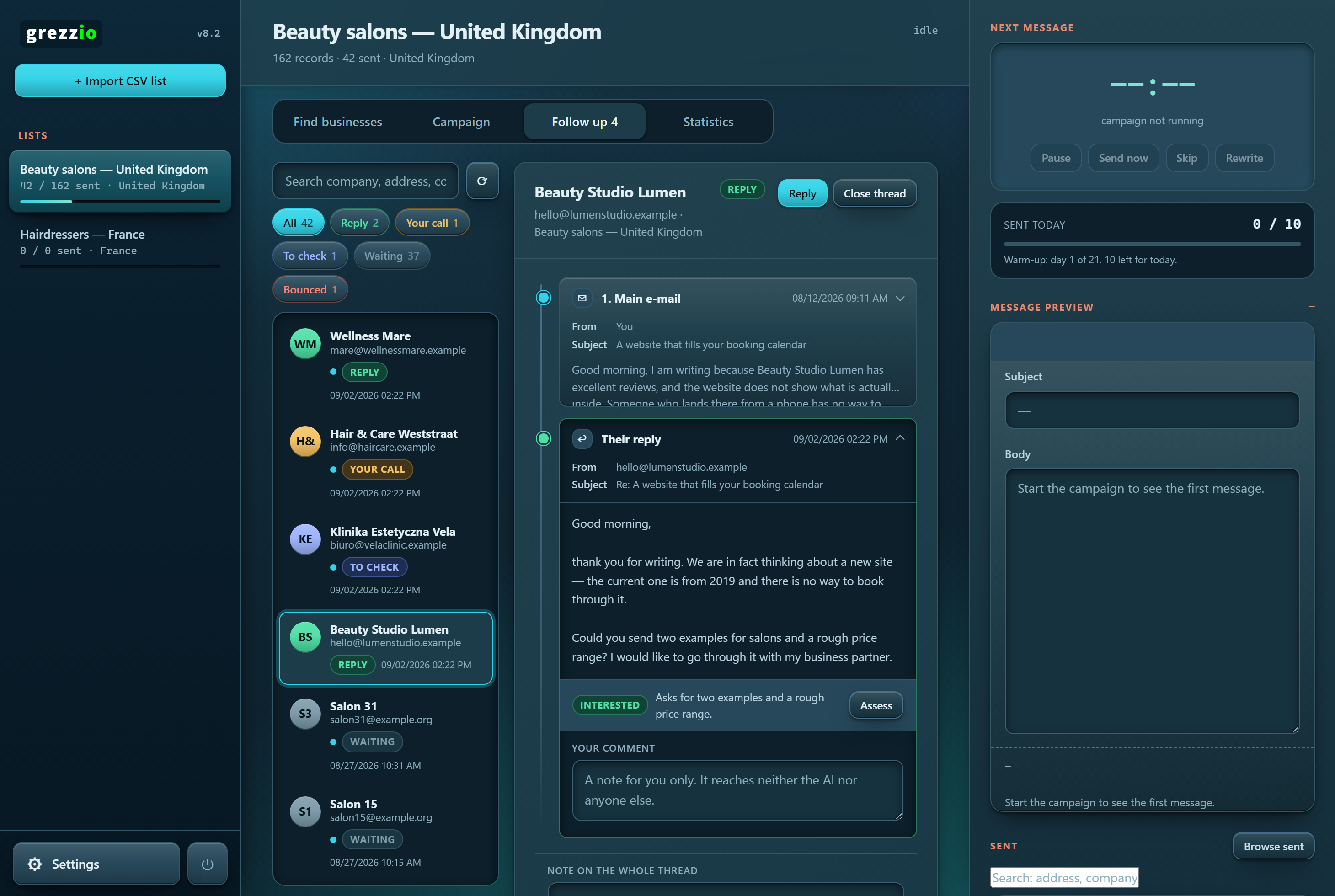Click the Beauty salons list progress bar
The width and height of the screenshot is (1335, 896).
[x=120, y=201]
